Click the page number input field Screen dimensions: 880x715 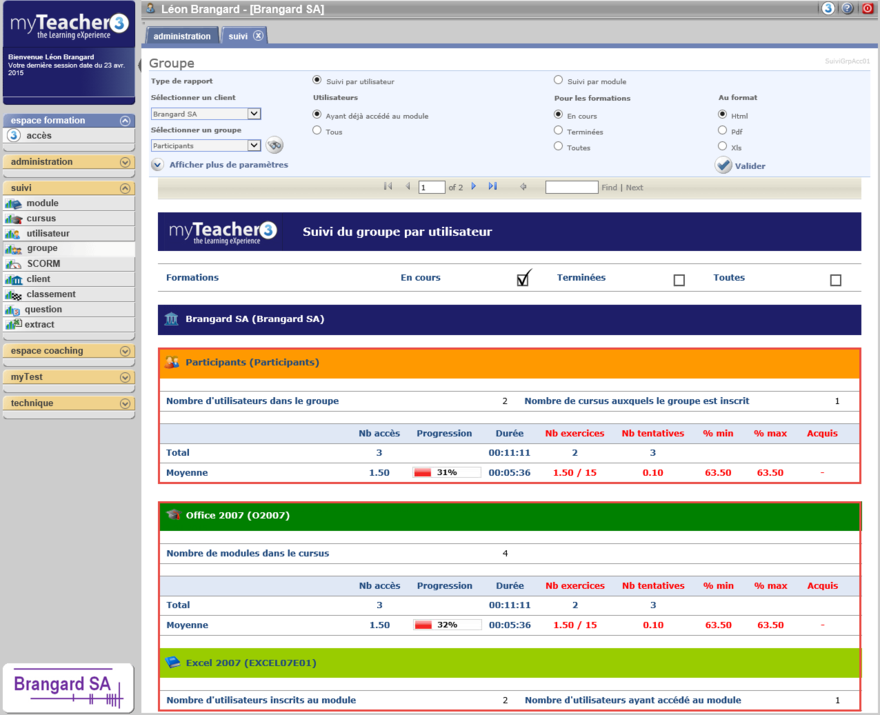(x=432, y=188)
